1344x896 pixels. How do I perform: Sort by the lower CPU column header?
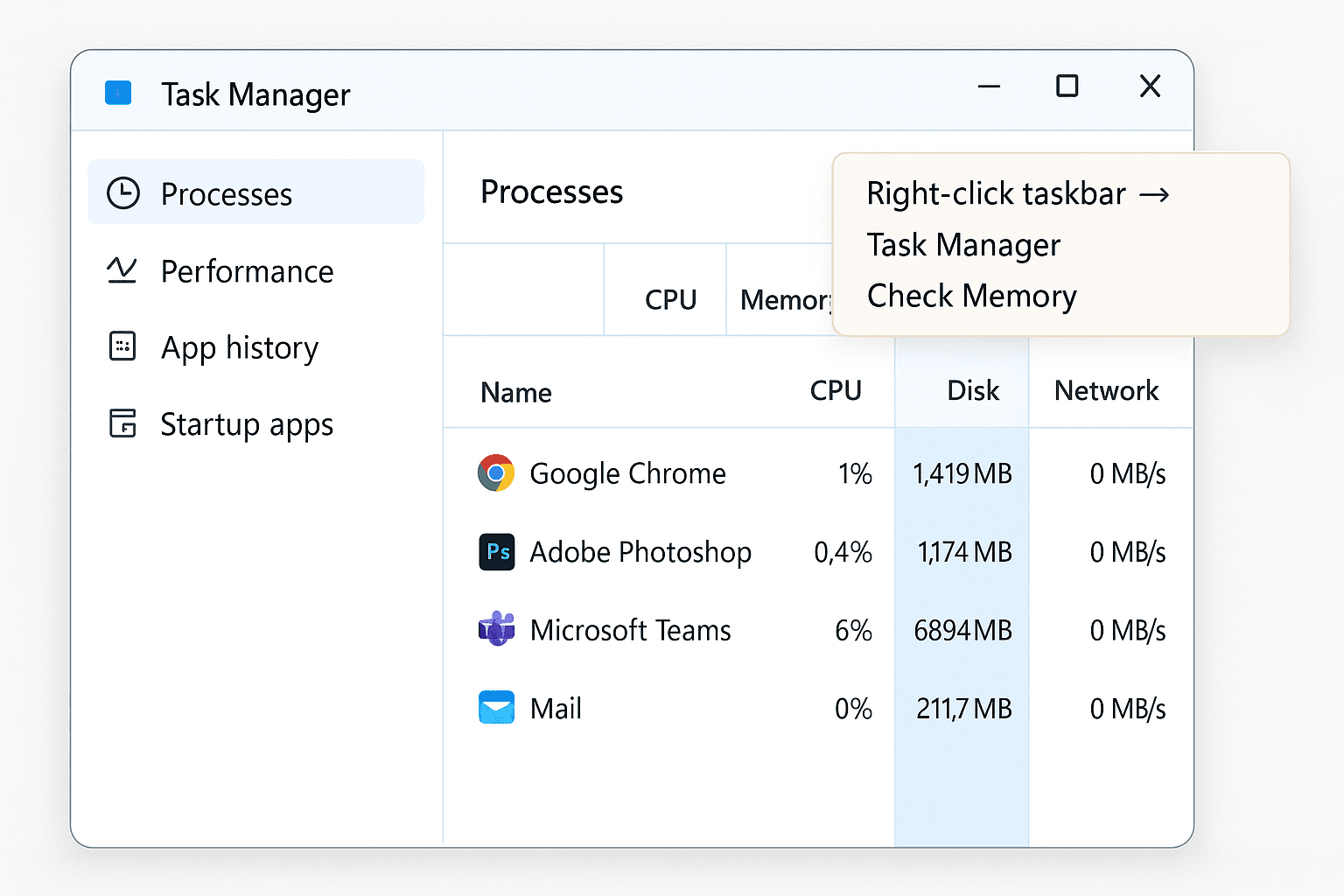pyautogui.click(x=836, y=390)
